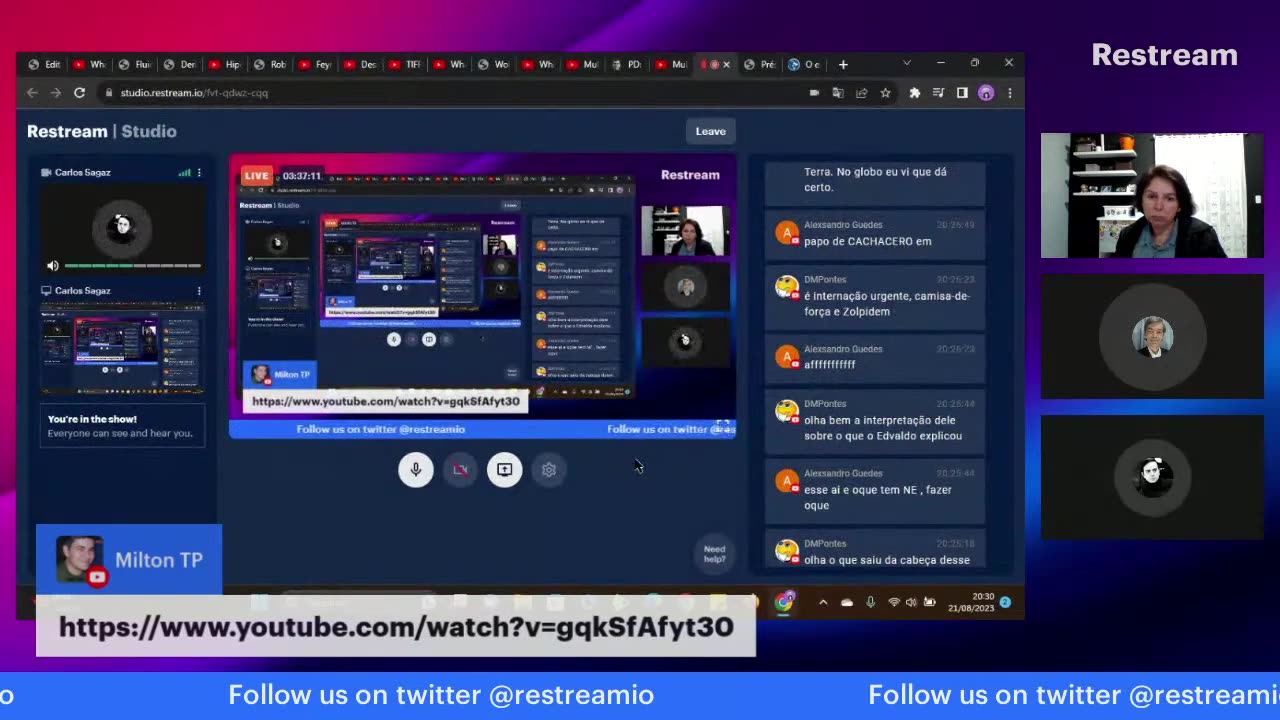Switch to the 'Pré' browser tab
Viewport: 1280px width, 720px height.
point(760,65)
